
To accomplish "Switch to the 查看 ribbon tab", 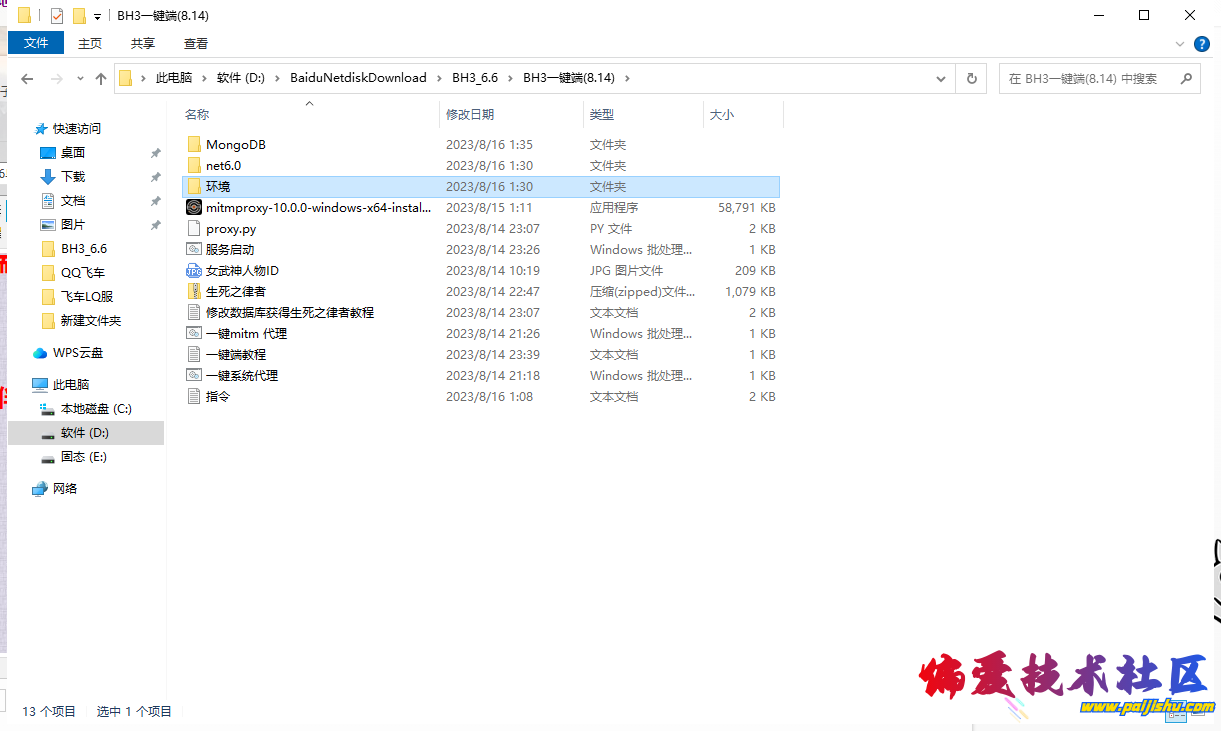I will click(196, 43).
